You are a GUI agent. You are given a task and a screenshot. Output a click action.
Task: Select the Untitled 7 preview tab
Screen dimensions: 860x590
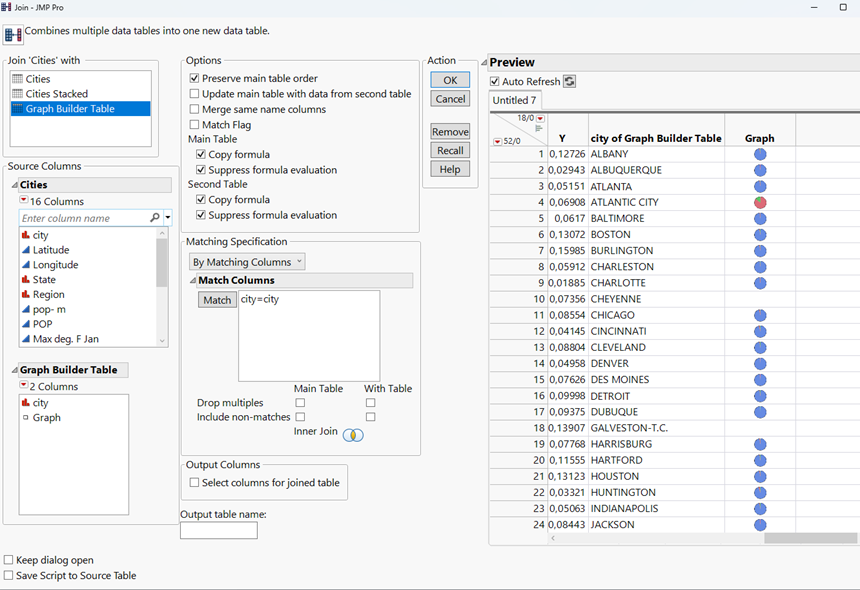pyautogui.click(x=514, y=100)
